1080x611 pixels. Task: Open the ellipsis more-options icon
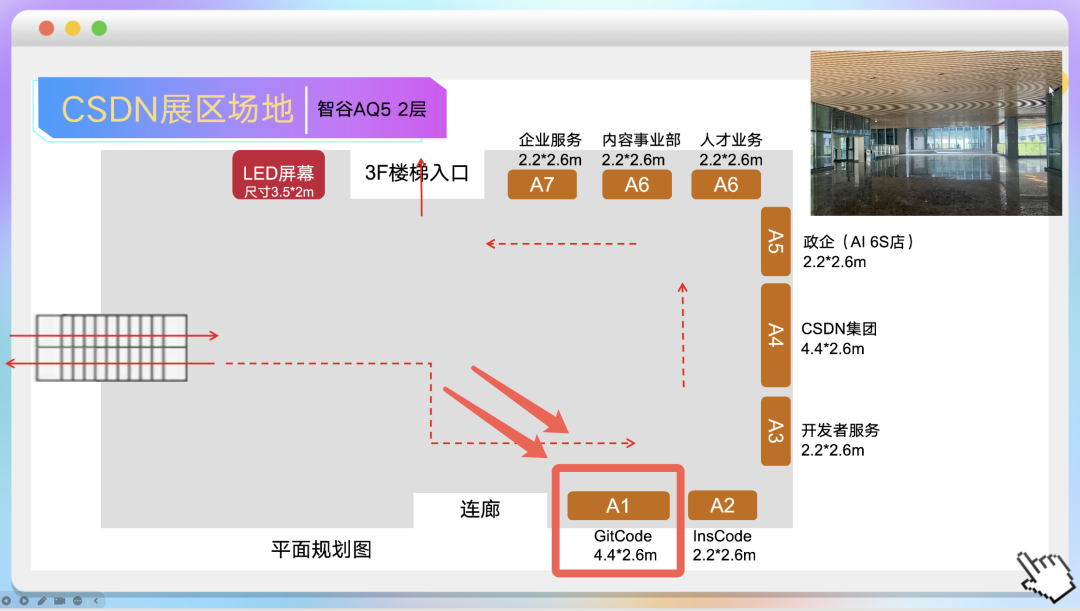point(78,600)
